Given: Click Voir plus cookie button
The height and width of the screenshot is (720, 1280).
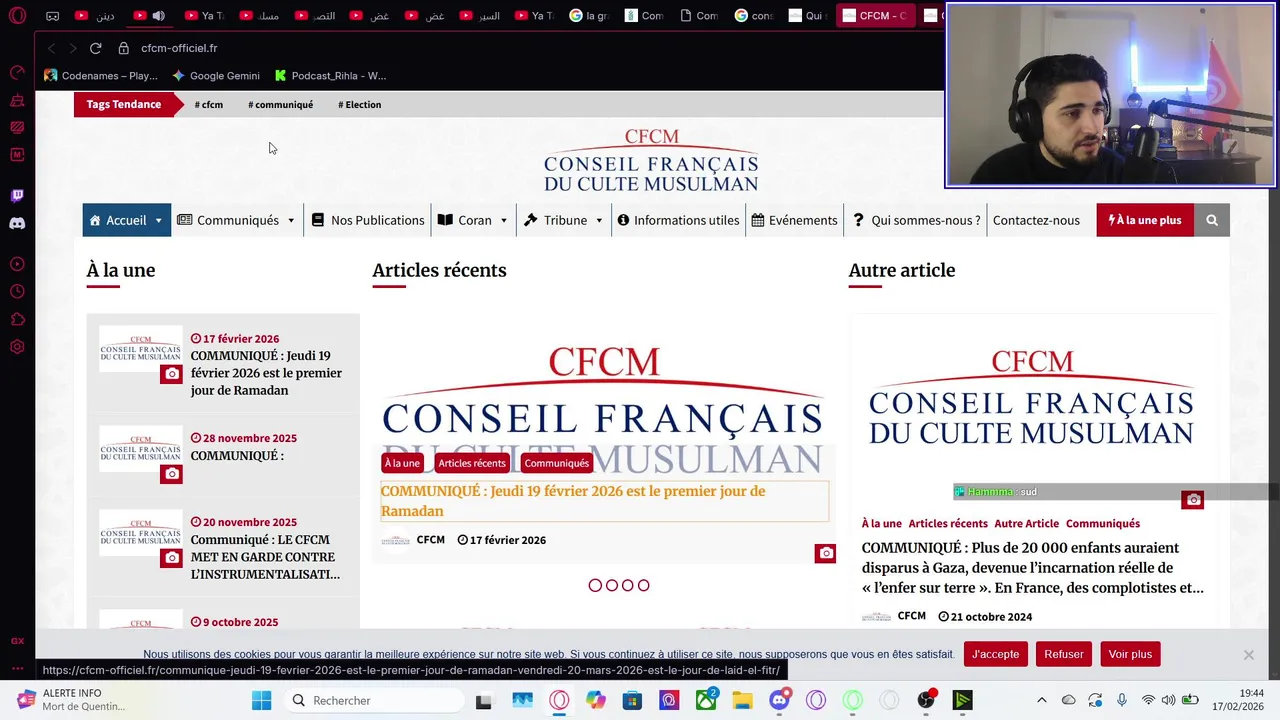Looking at the screenshot, I should [1130, 654].
